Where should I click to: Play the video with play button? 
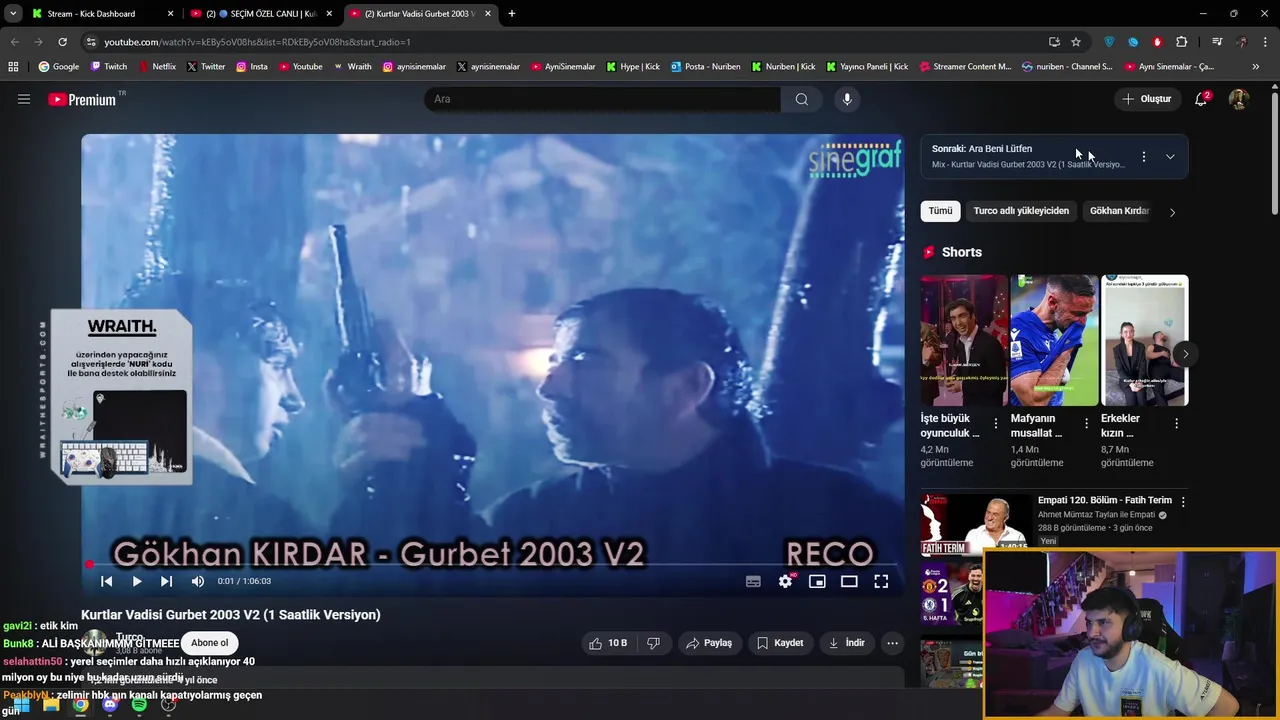point(137,581)
